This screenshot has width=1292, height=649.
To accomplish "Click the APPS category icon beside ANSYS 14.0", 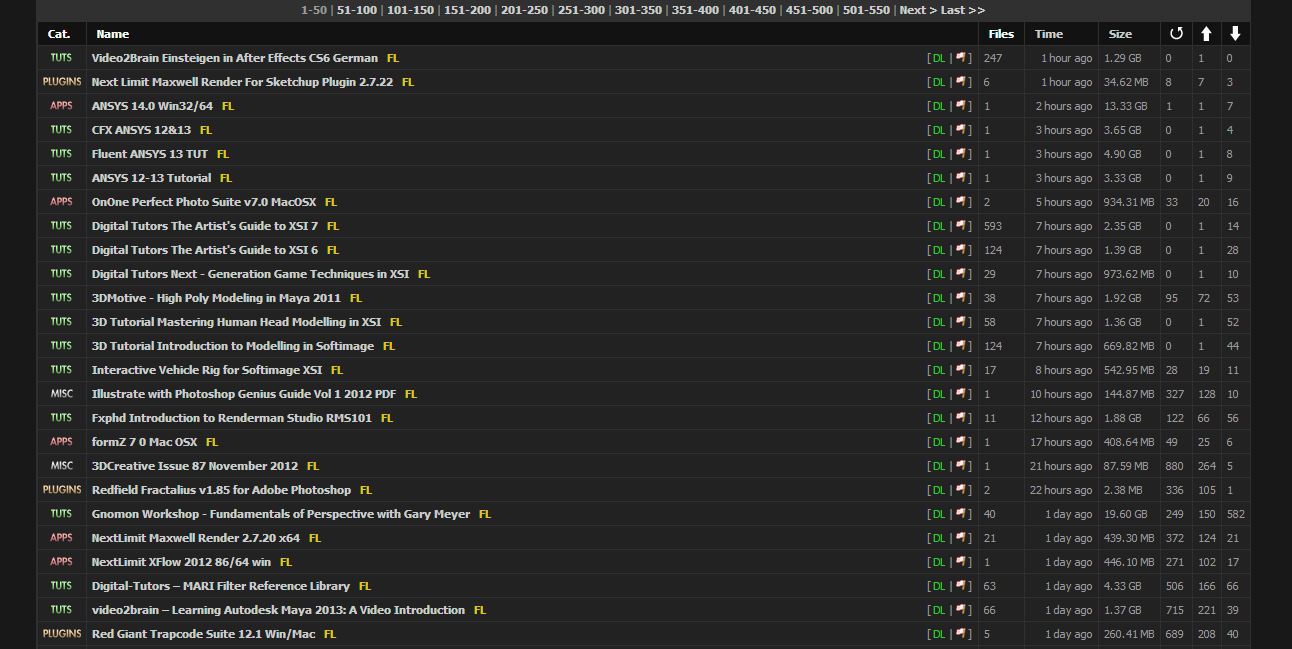I will click(x=61, y=106).
